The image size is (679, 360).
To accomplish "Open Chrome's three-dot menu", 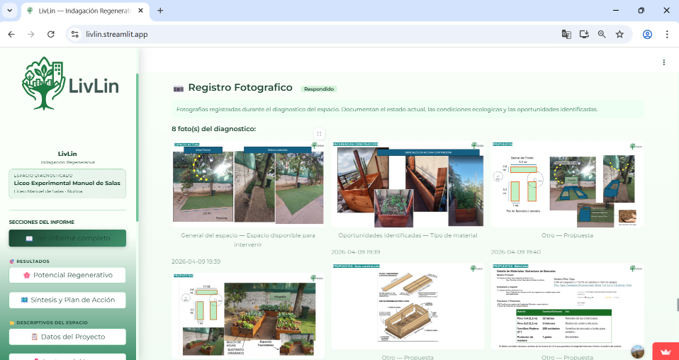I will pos(667,34).
